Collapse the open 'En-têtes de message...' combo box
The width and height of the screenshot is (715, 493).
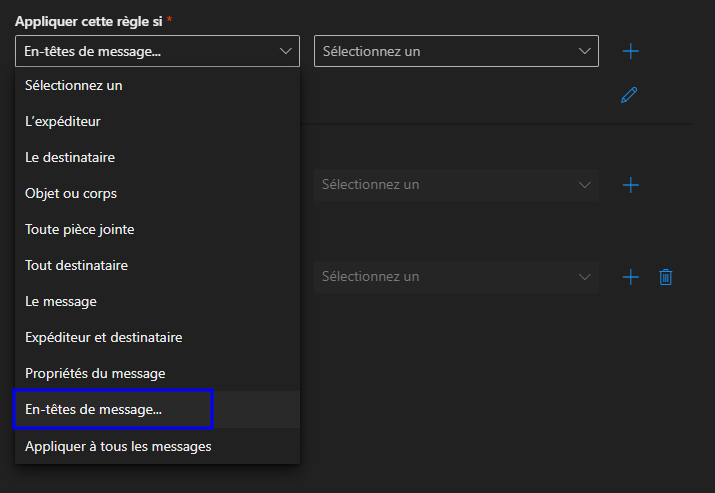pos(157,51)
